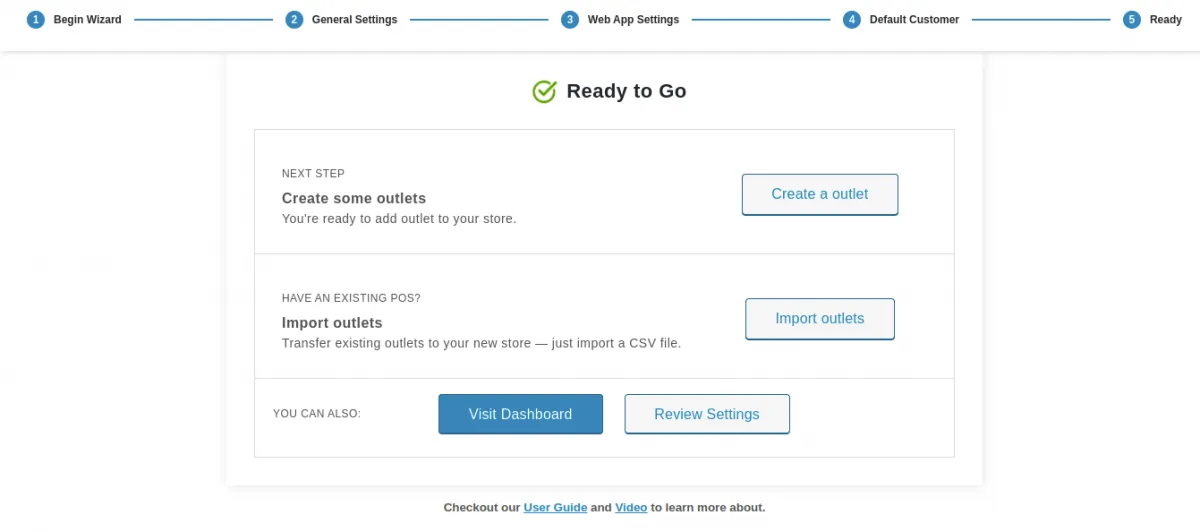The width and height of the screenshot is (1200, 532).
Task: Click the Import outlets button
Action: tap(819, 319)
